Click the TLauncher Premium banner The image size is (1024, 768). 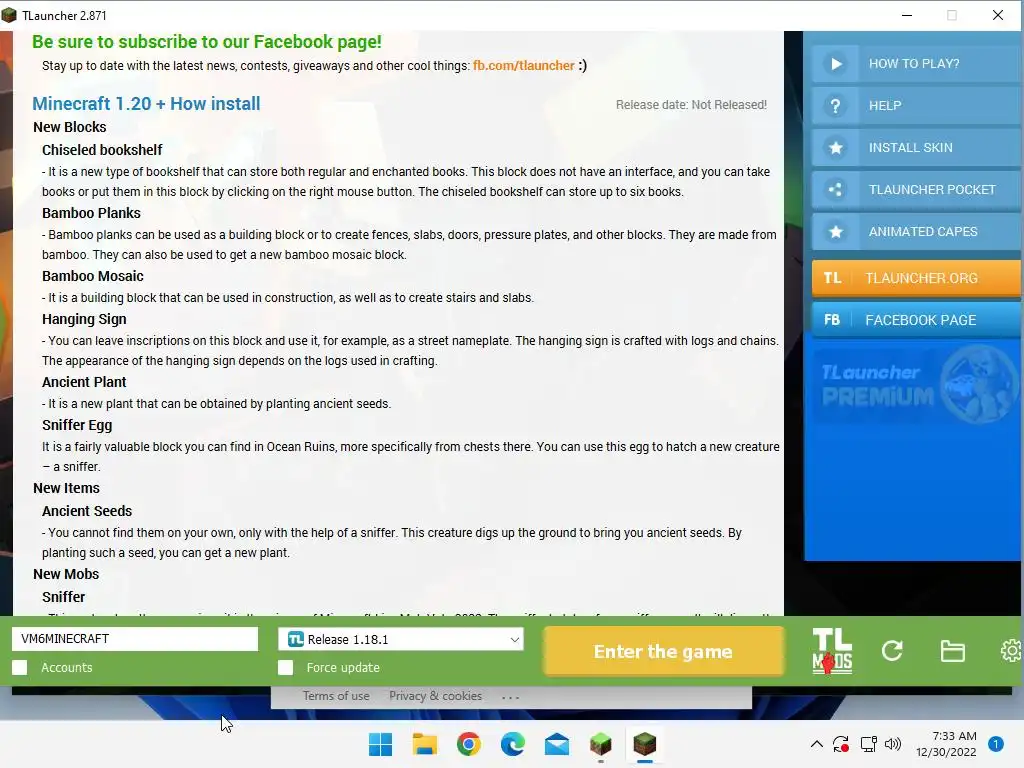(x=916, y=384)
